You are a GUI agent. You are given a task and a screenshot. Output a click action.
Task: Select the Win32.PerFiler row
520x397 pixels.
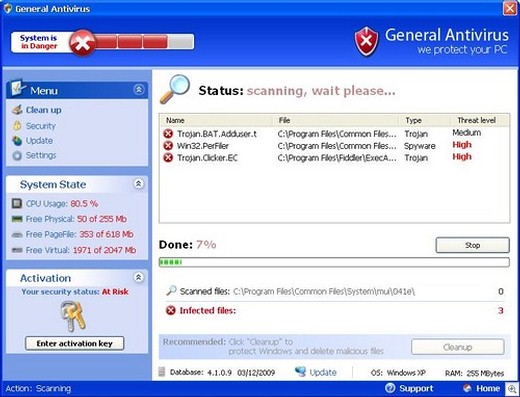click(x=334, y=146)
